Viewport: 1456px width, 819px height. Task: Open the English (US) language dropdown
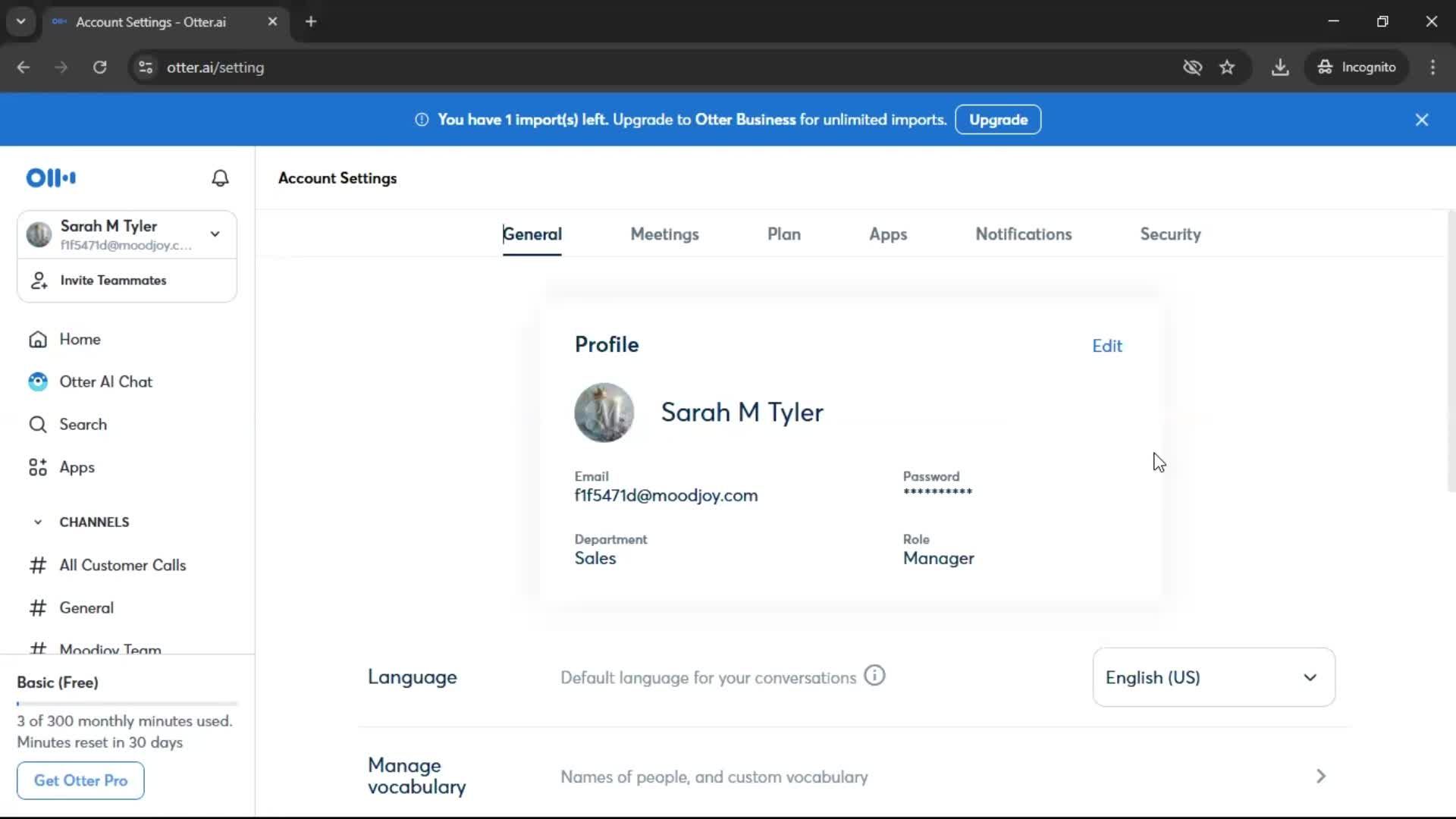click(1213, 677)
